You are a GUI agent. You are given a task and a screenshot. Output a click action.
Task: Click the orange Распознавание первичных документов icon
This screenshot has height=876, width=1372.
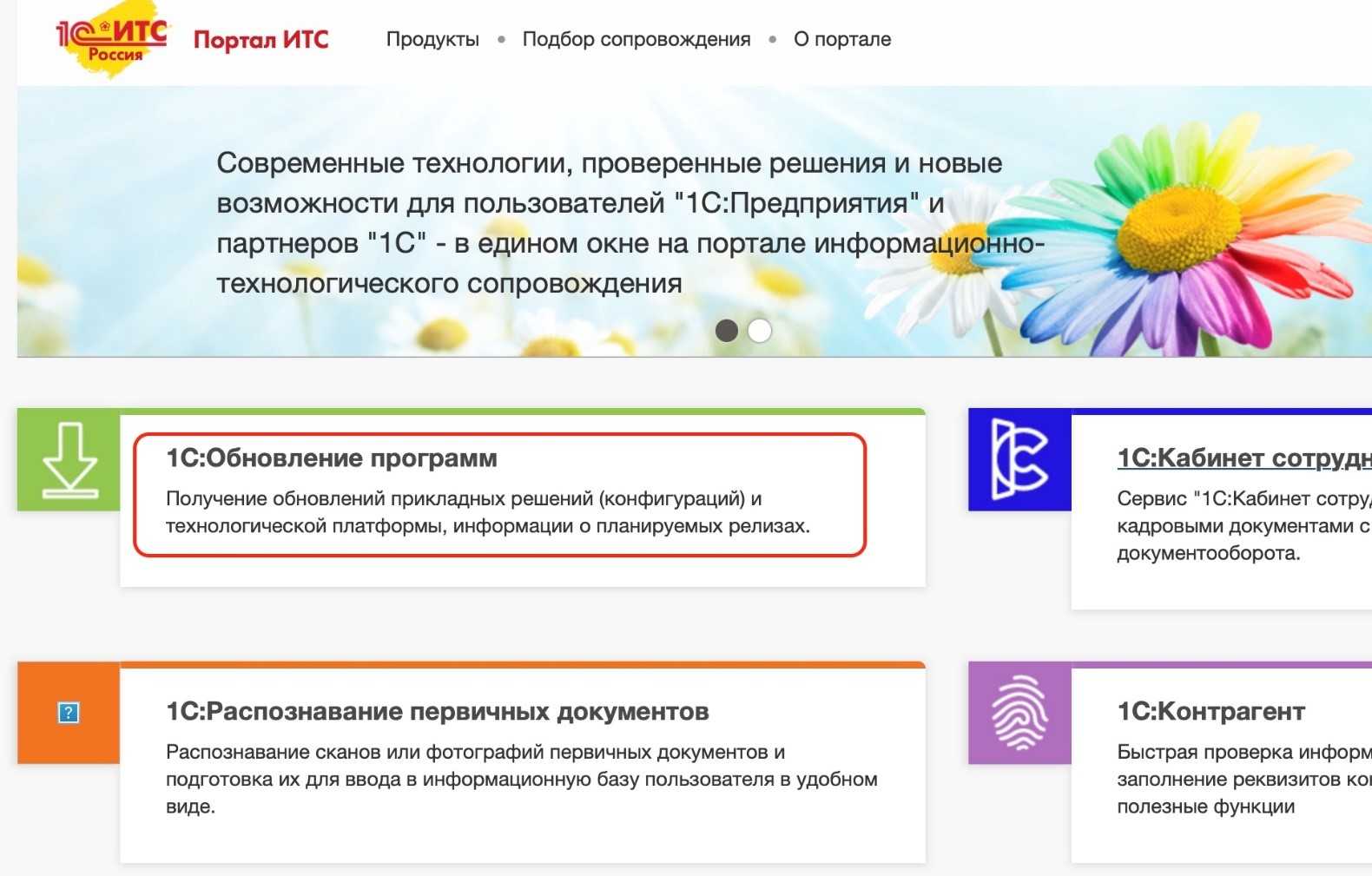coord(69,713)
